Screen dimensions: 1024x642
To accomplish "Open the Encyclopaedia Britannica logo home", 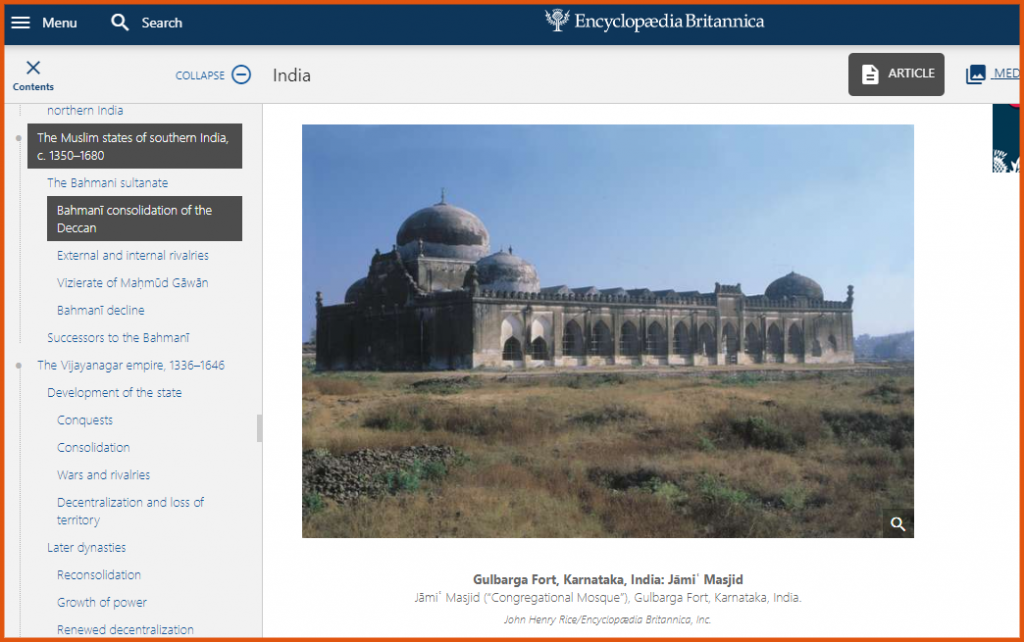I will (x=654, y=22).
